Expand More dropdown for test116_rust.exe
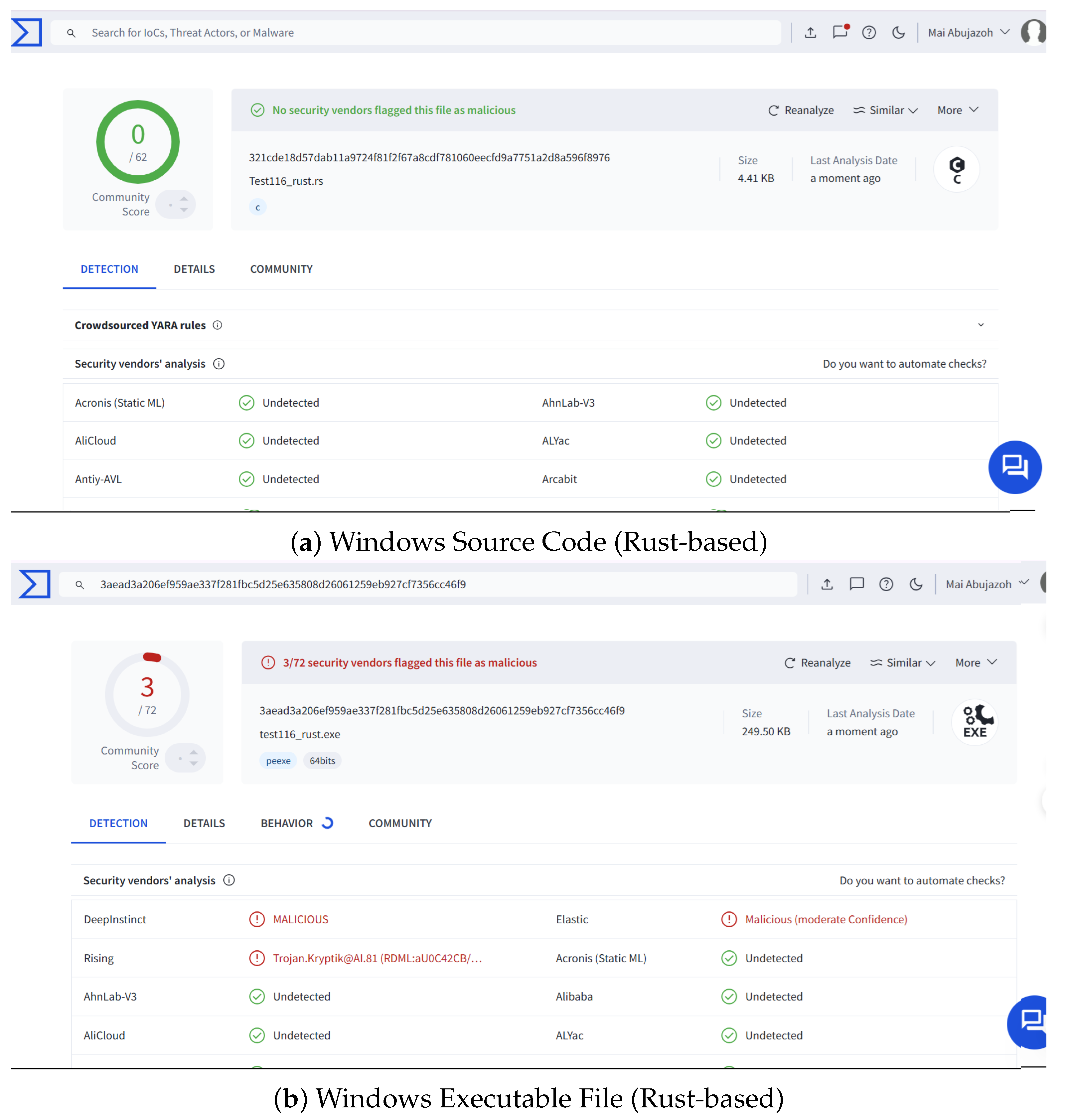The height and width of the screenshot is (1120, 1067). [x=976, y=662]
